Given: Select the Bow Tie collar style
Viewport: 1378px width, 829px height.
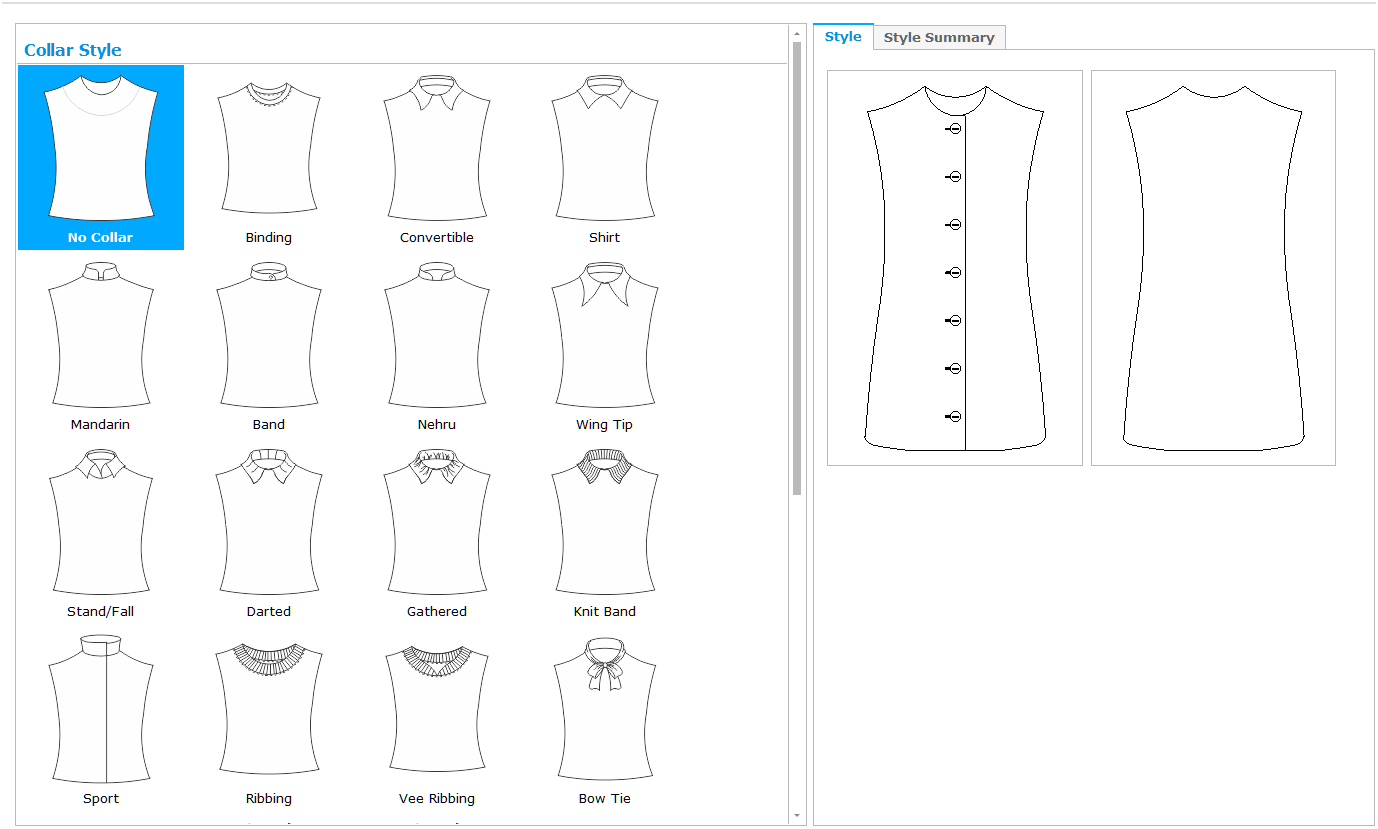Looking at the screenshot, I should coord(604,718).
